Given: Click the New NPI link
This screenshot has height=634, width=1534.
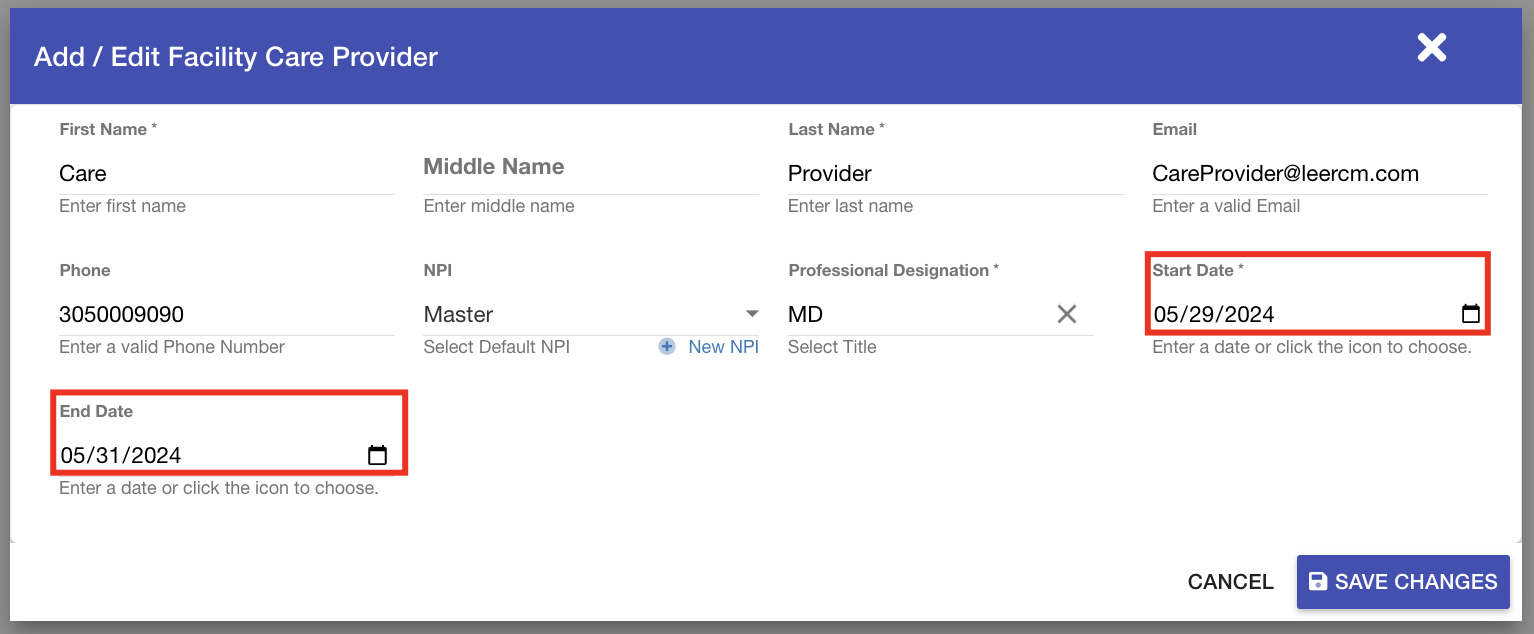Looking at the screenshot, I should pyautogui.click(x=723, y=347).
